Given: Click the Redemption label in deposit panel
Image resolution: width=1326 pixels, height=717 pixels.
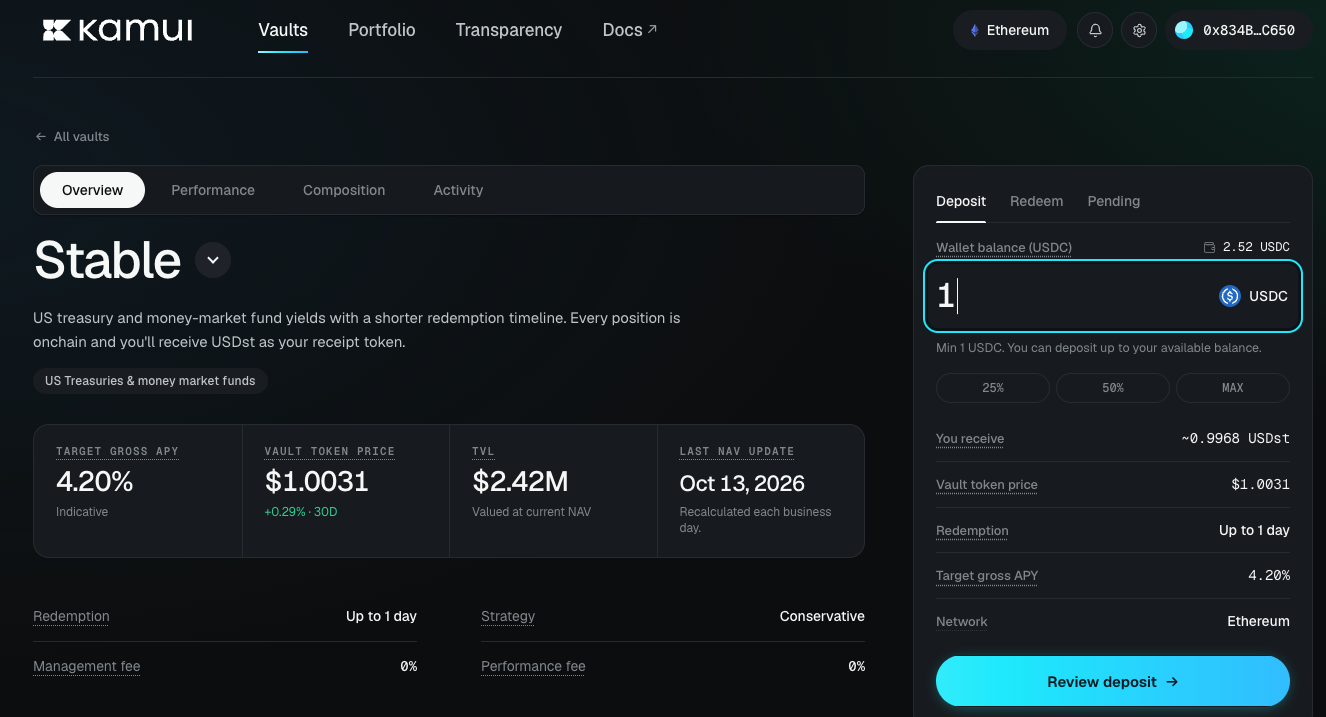Looking at the screenshot, I should tap(972, 530).
